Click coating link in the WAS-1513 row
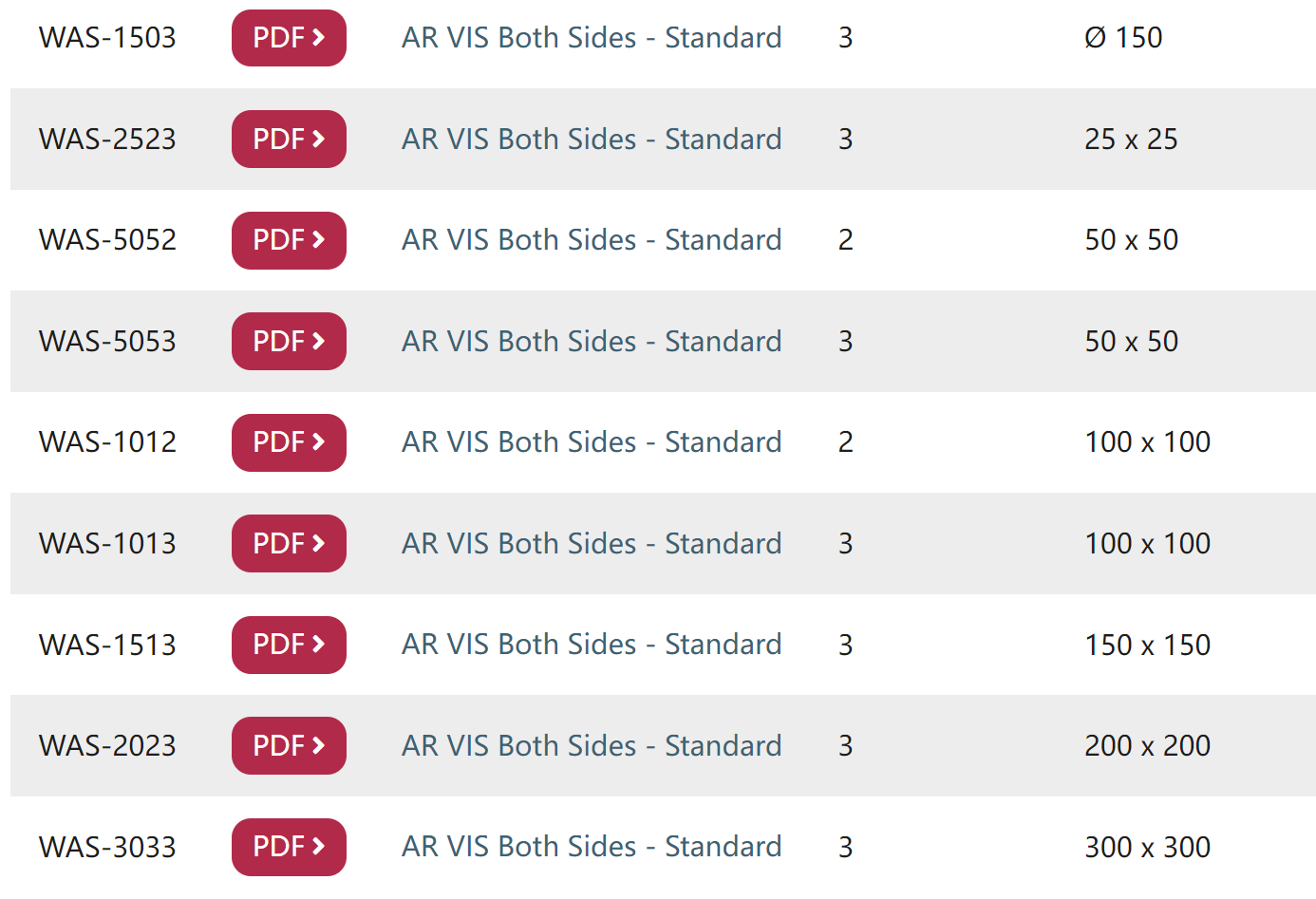Screen dimensions: 1316x899 point(592,645)
